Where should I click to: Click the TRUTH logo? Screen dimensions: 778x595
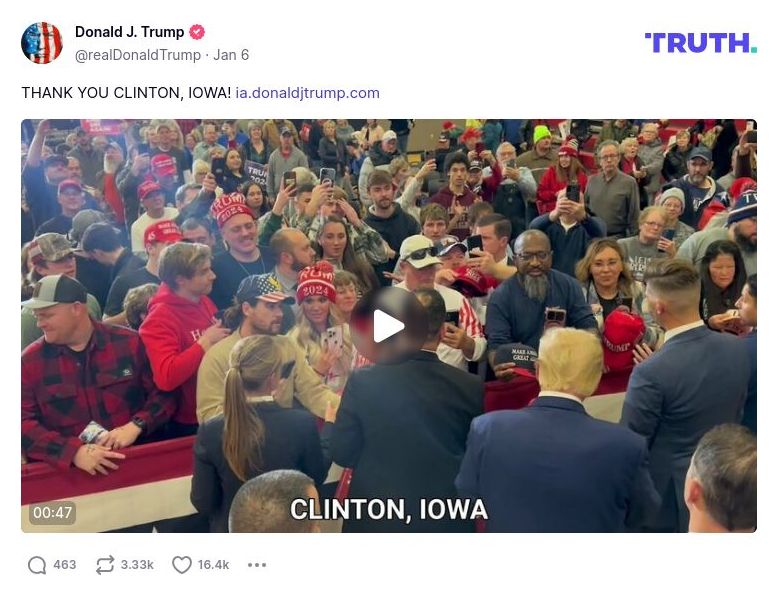[700, 43]
